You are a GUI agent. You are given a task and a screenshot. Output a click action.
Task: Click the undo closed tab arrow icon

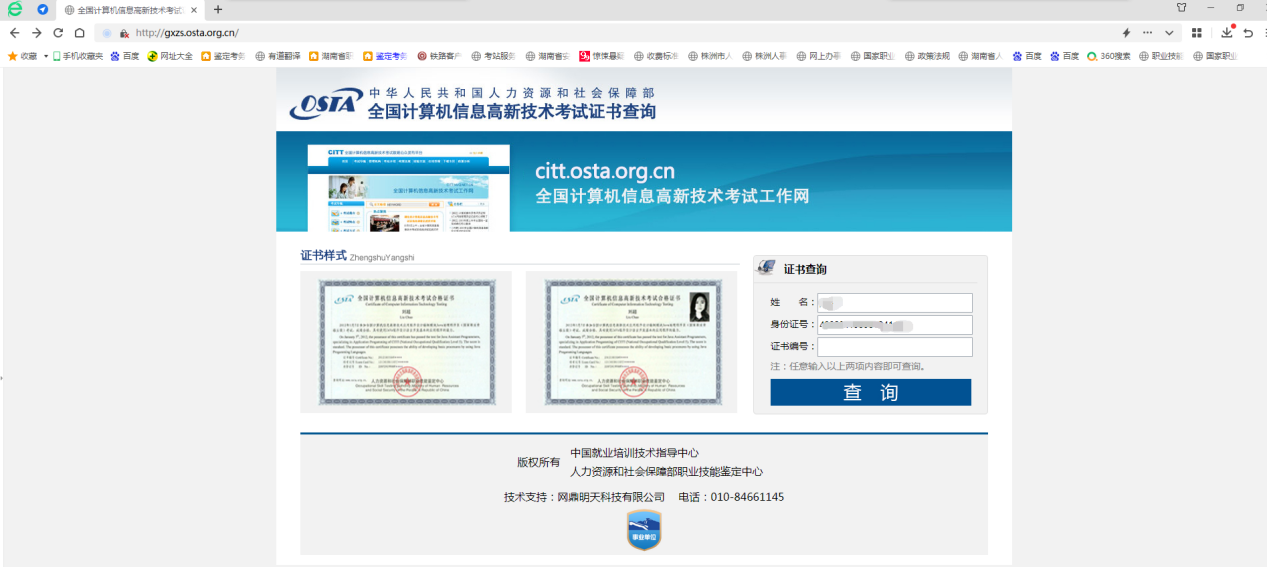[1248, 33]
